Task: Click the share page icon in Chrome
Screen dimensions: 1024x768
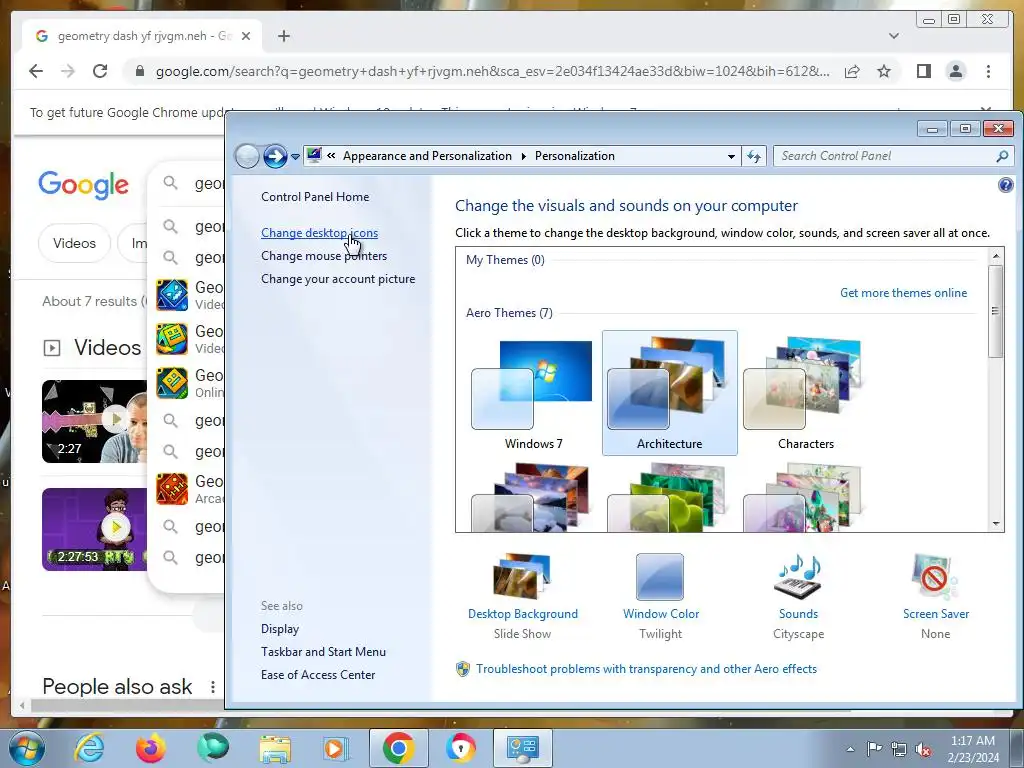Action: pos(852,71)
